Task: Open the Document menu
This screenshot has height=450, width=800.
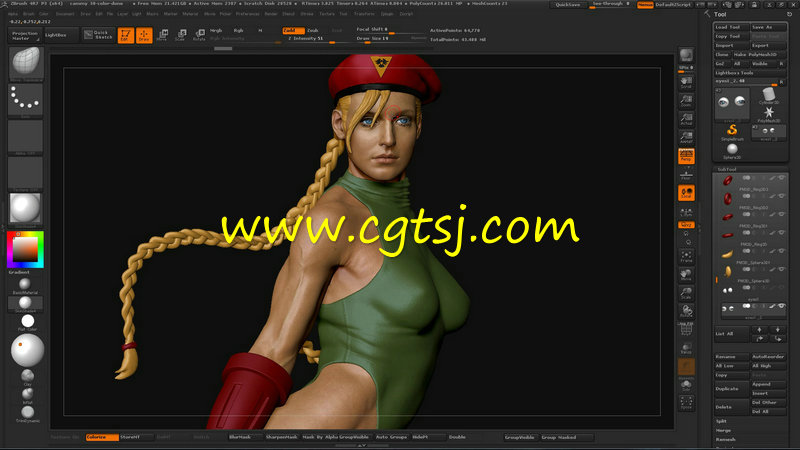Action: [x=65, y=14]
